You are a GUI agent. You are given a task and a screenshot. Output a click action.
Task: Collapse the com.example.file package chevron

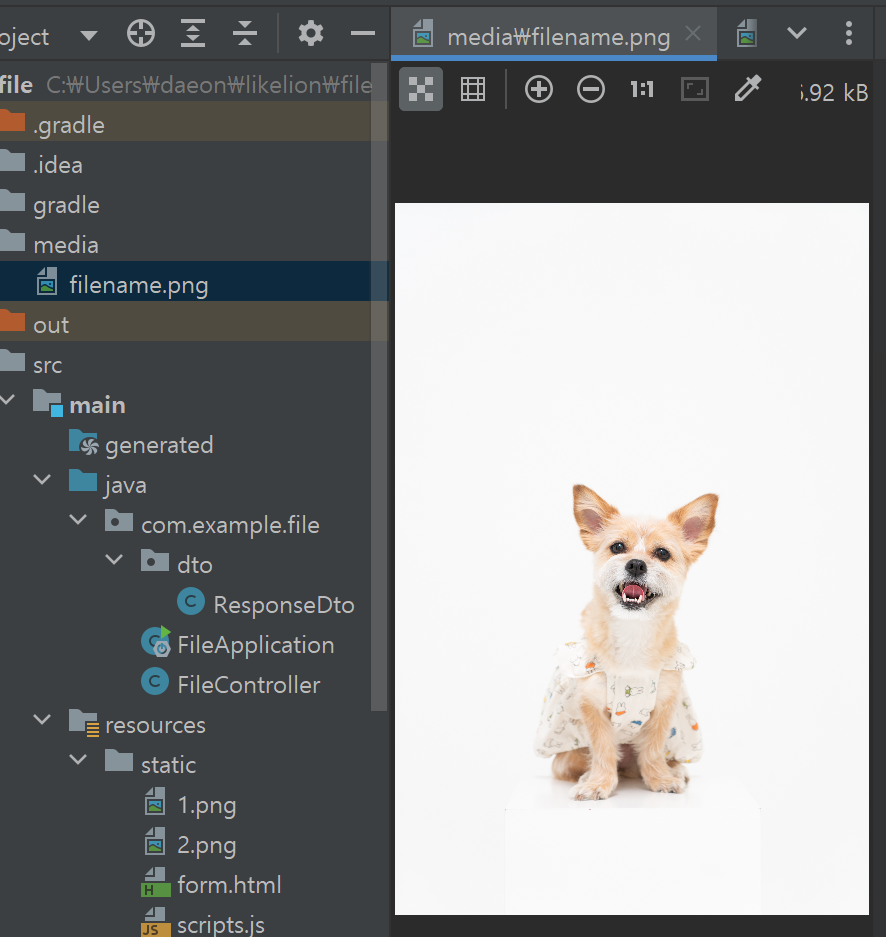(78, 519)
